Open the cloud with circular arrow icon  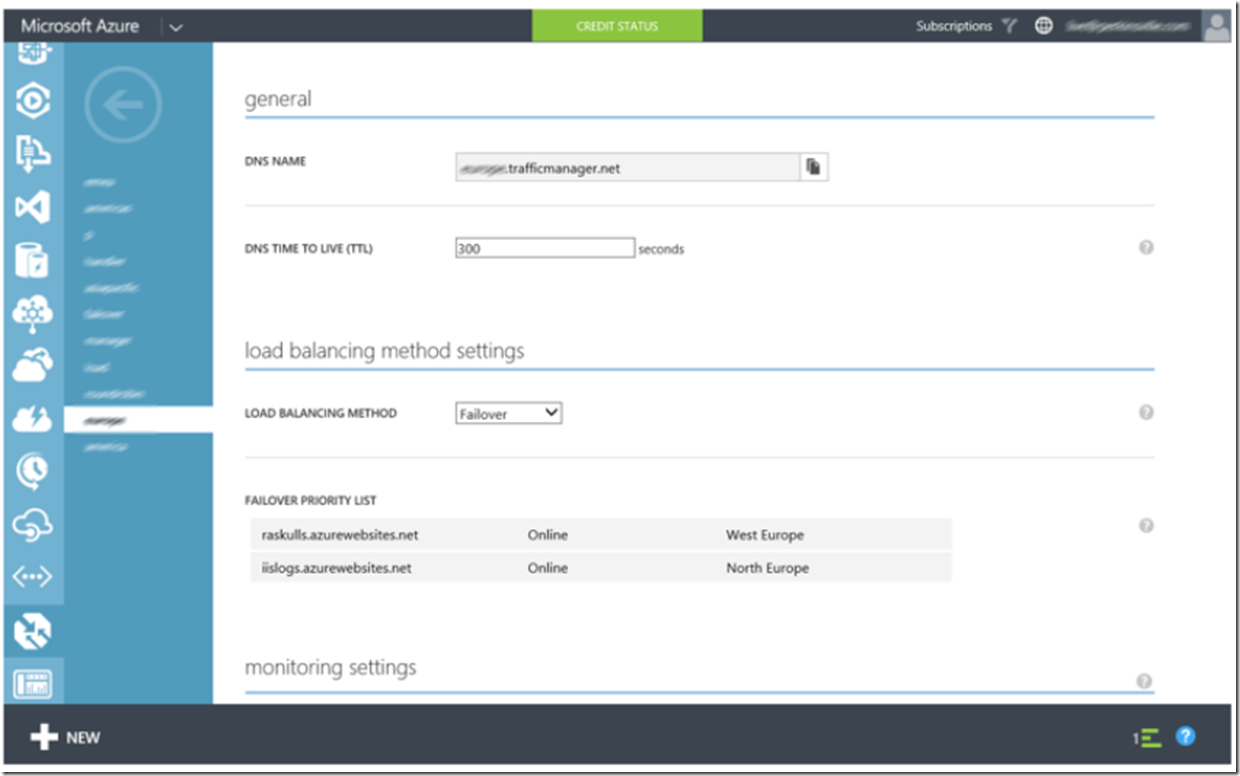(32, 524)
